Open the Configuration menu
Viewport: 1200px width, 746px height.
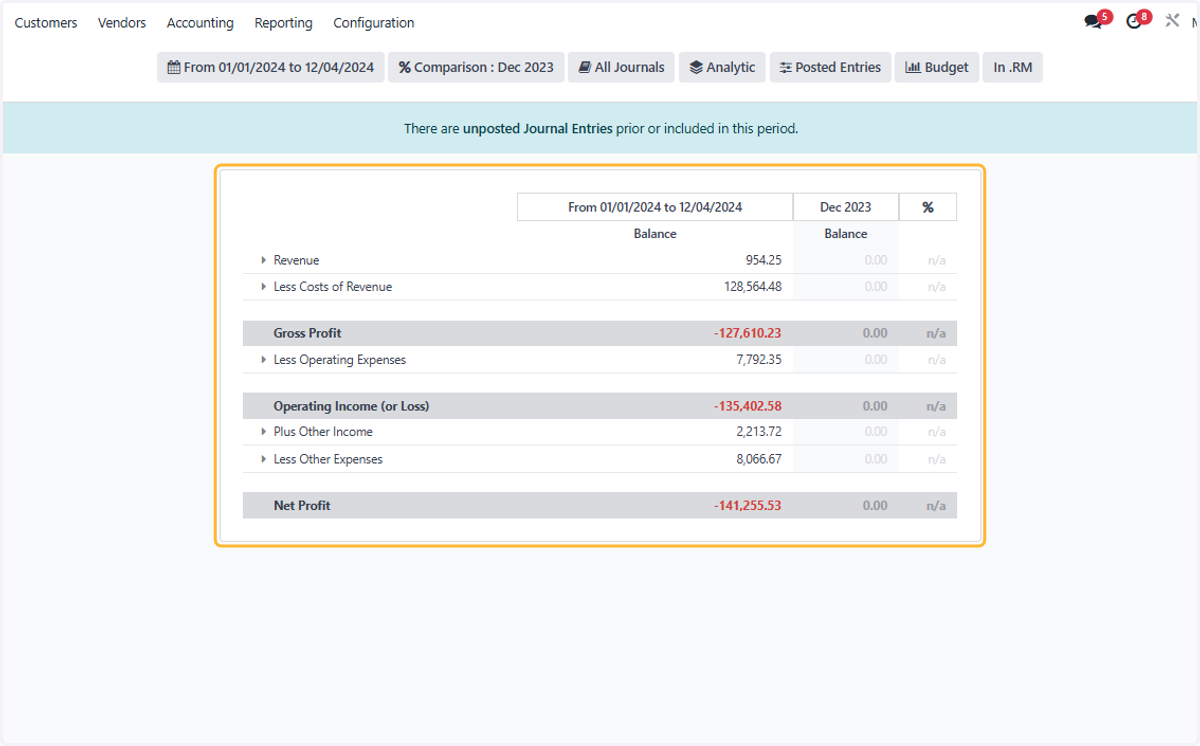pyautogui.click(x=374, y=22)
